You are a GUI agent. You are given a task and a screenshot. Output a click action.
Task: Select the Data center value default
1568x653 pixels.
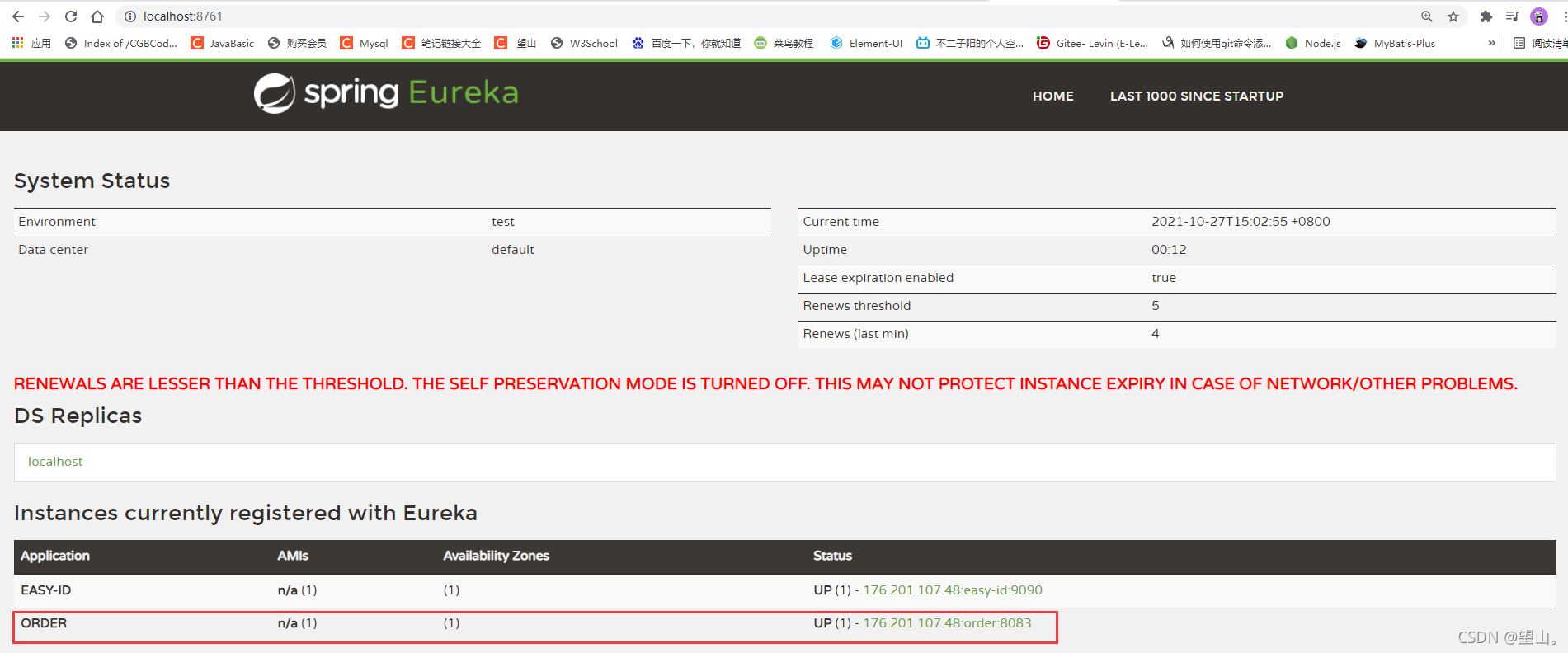click(x=513, y=250)
